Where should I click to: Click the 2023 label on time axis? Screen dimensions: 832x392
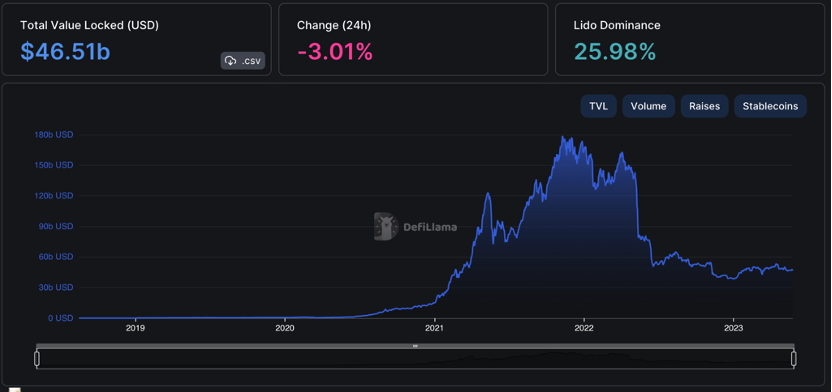(733, 328)
